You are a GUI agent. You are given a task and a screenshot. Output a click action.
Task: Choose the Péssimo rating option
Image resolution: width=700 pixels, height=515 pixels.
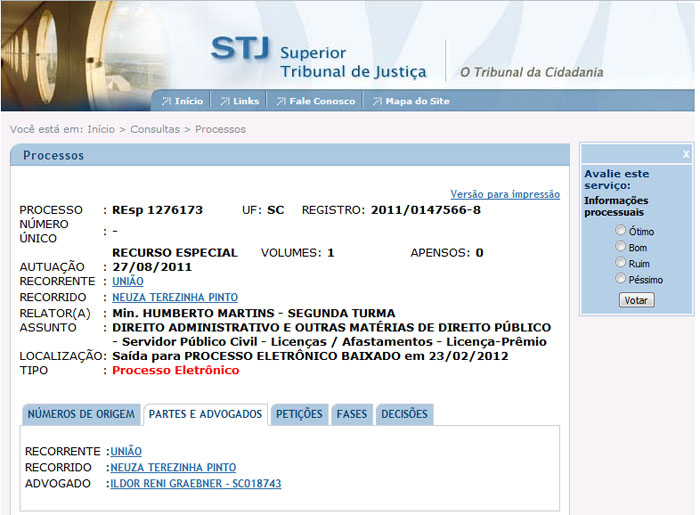click(621, 279)
